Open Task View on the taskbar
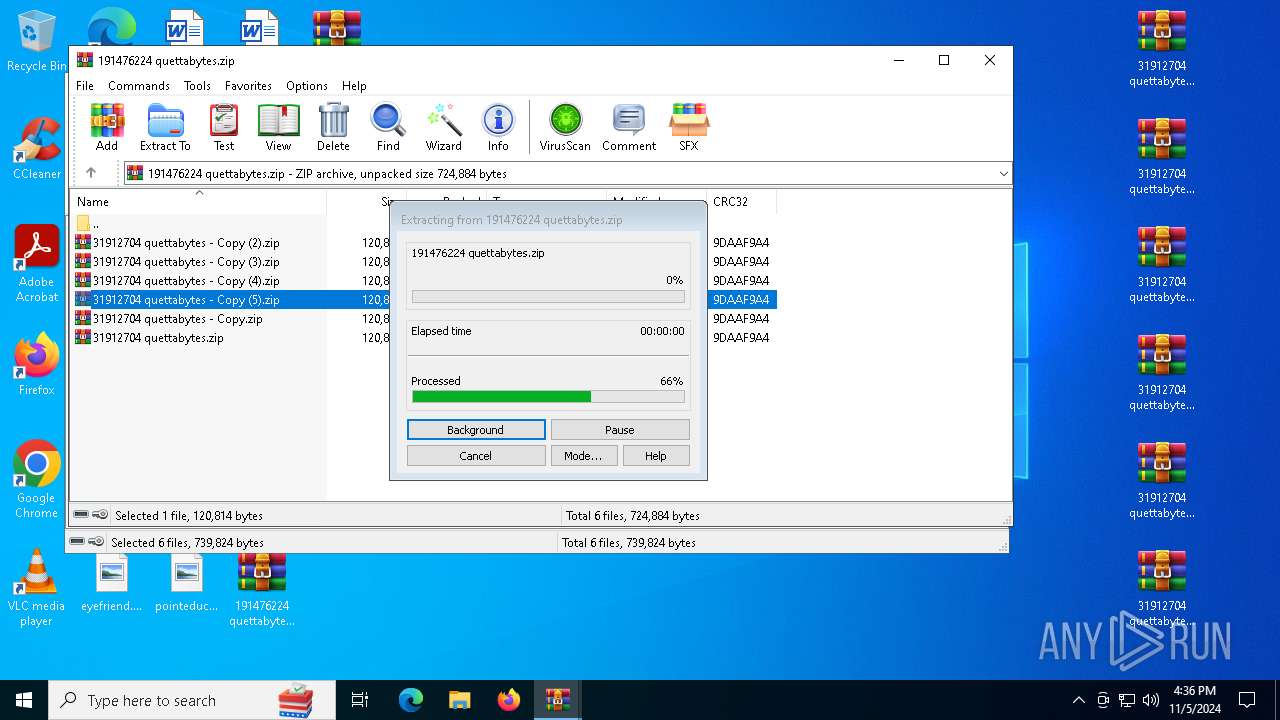1280x720 pixels. (360, 700)
